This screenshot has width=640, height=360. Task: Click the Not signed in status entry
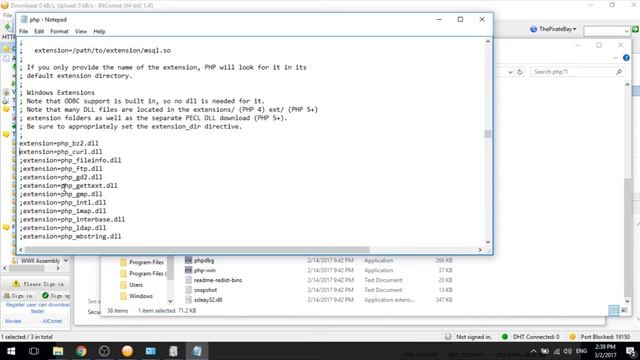coord(469,337)
